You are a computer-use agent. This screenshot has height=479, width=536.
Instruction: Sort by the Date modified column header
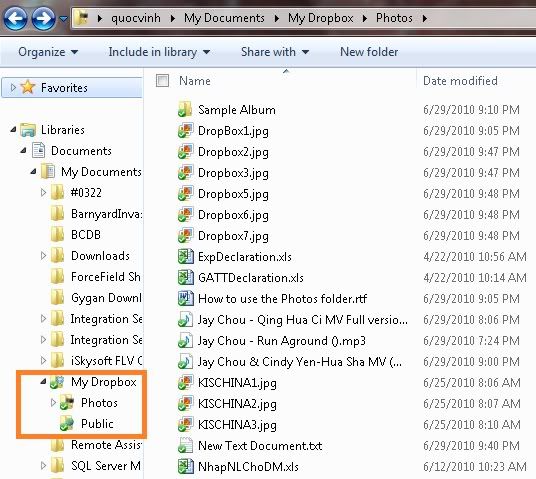[460, 81]
